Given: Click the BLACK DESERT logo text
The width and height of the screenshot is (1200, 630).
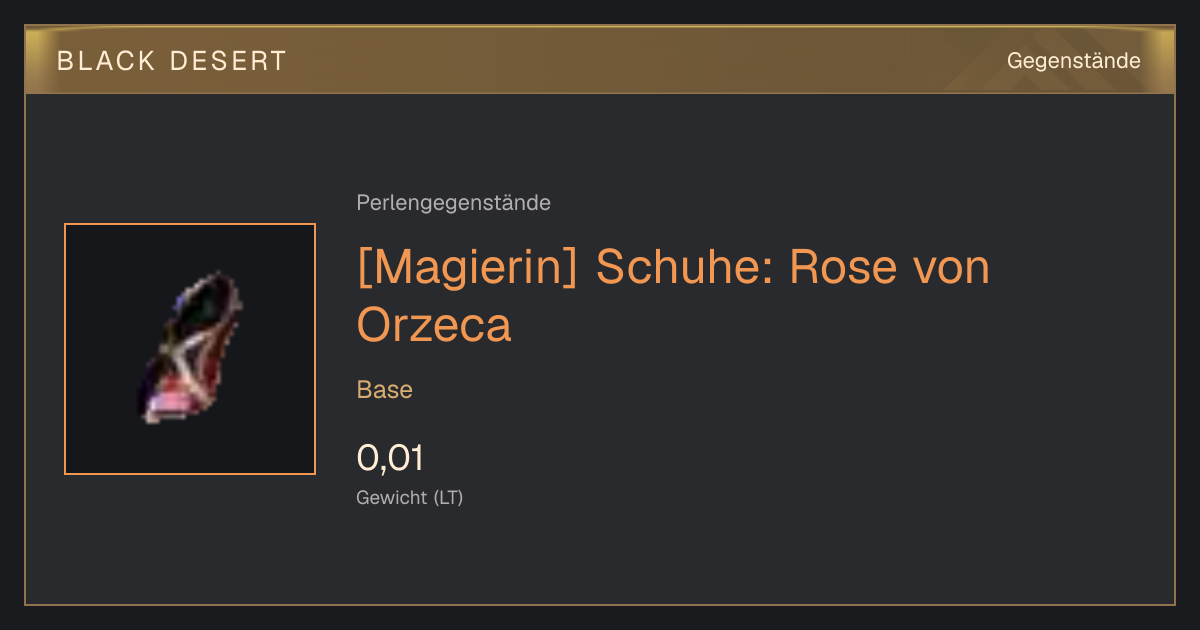Looking at the screenshot, I should [x=171, y=61].
